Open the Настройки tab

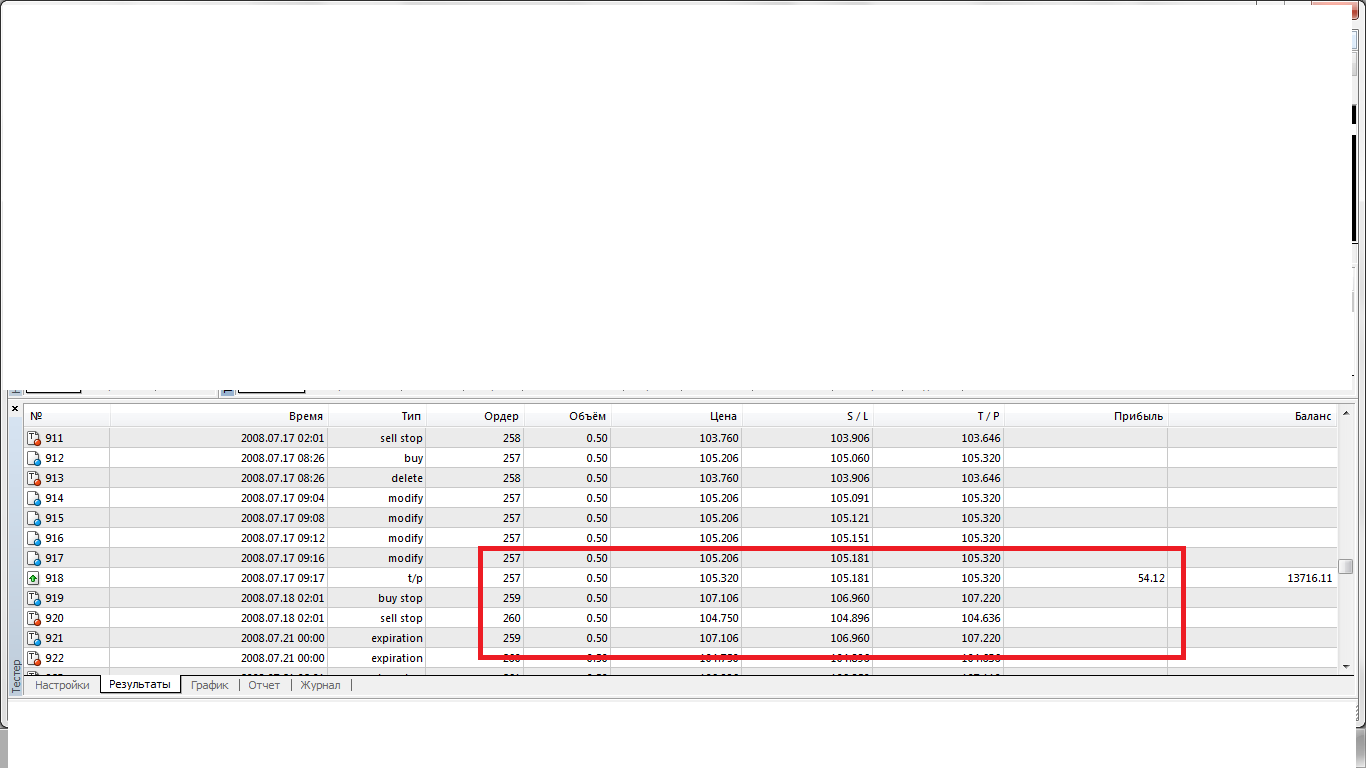[x=62, y=685]
